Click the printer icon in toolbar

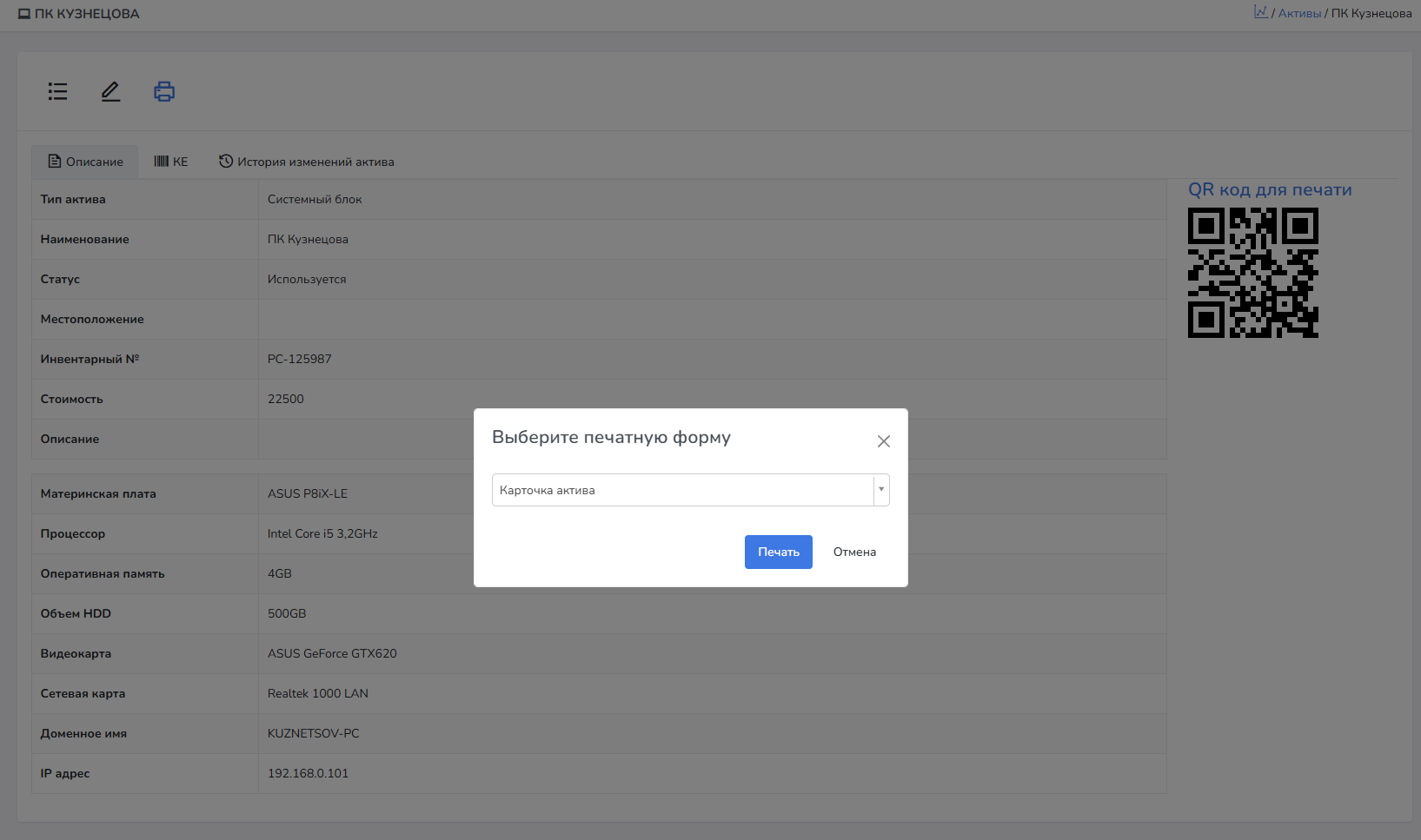click(164, 91)
